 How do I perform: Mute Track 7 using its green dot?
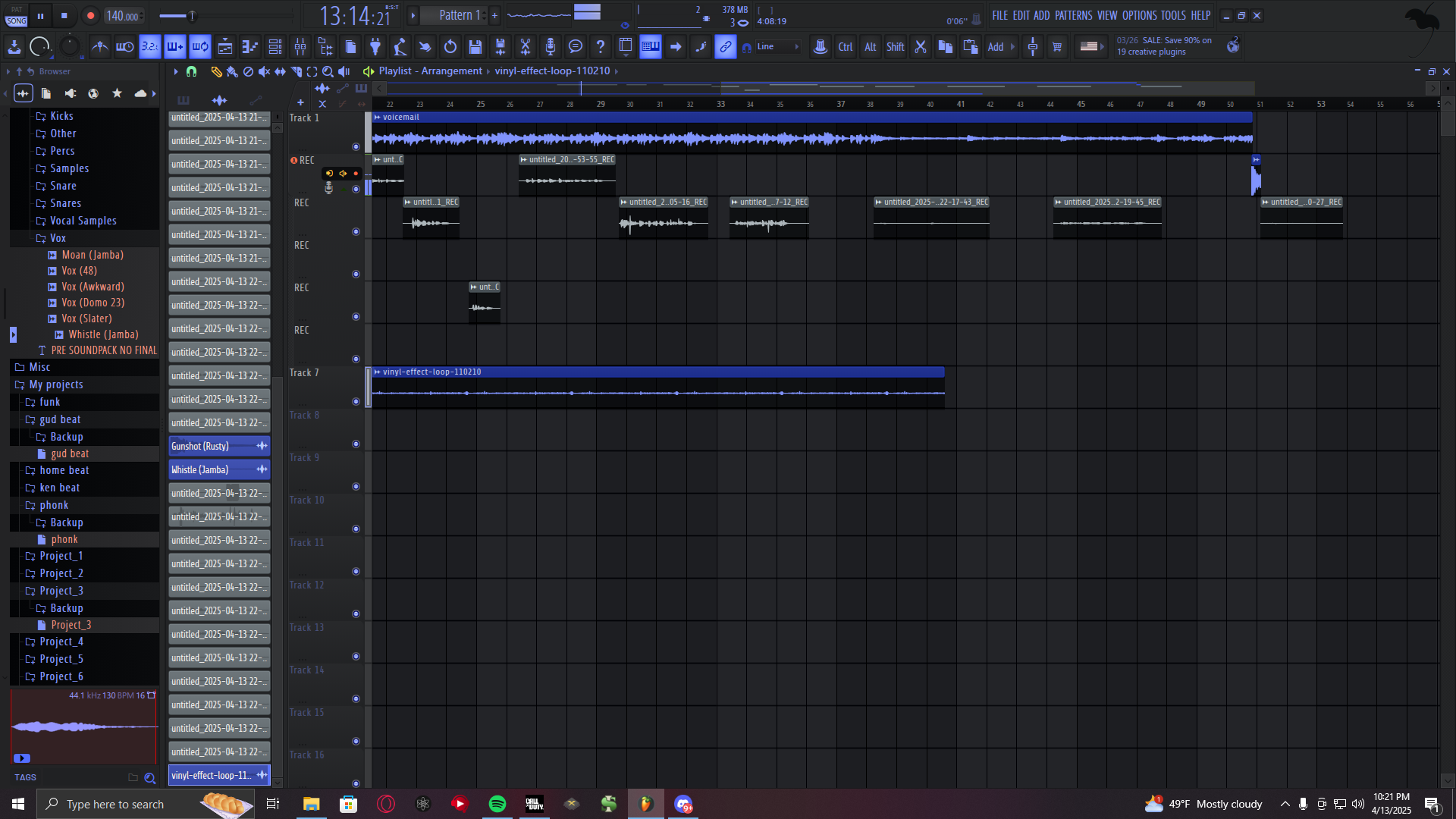coord(356,401)
